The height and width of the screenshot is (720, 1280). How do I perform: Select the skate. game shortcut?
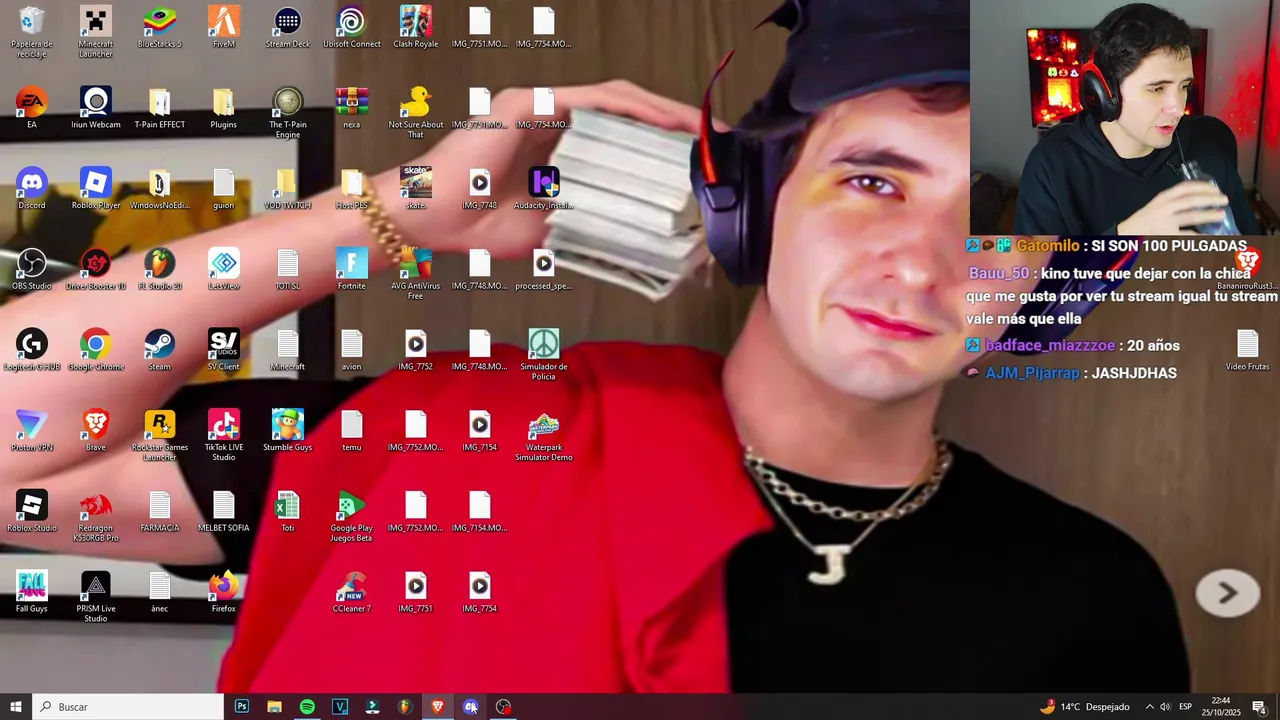click(416, 189)
